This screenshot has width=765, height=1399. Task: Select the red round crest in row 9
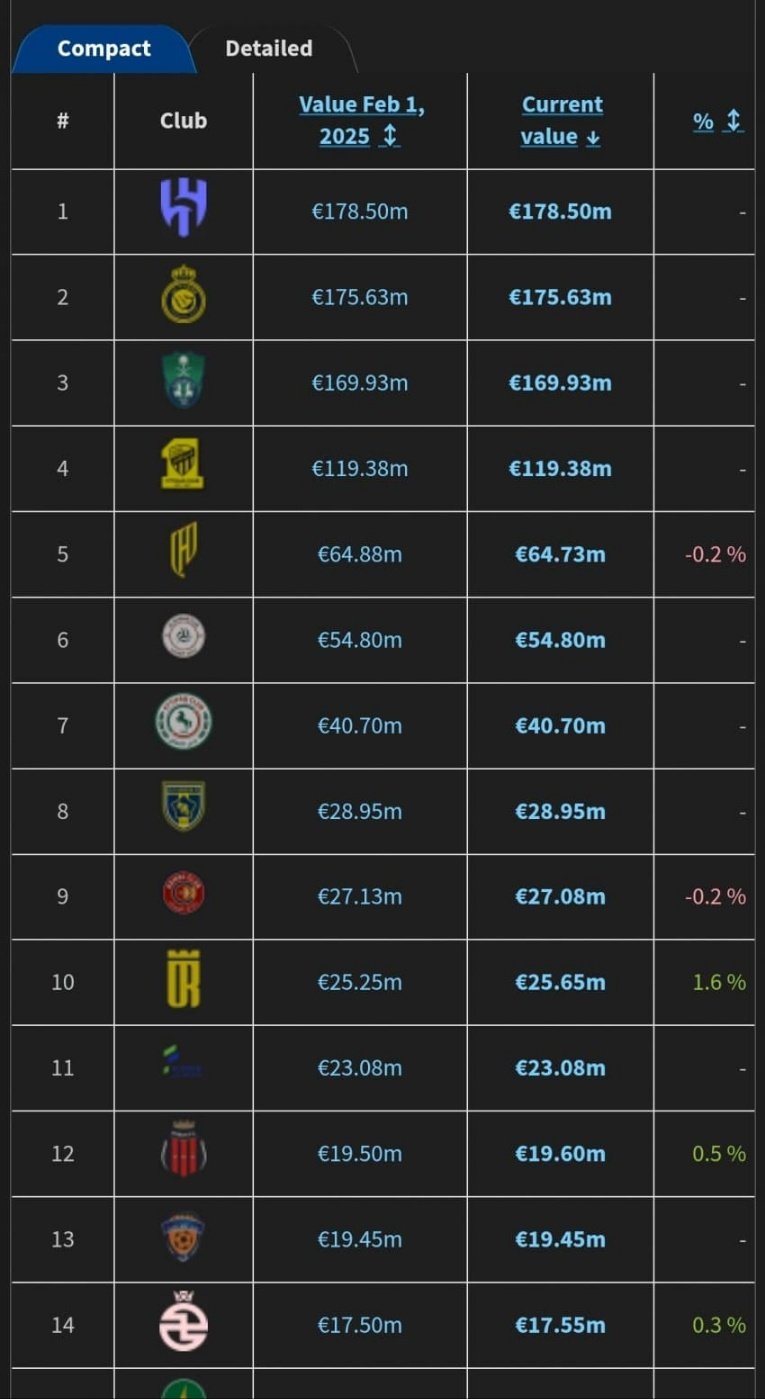(x=183, y=895)
